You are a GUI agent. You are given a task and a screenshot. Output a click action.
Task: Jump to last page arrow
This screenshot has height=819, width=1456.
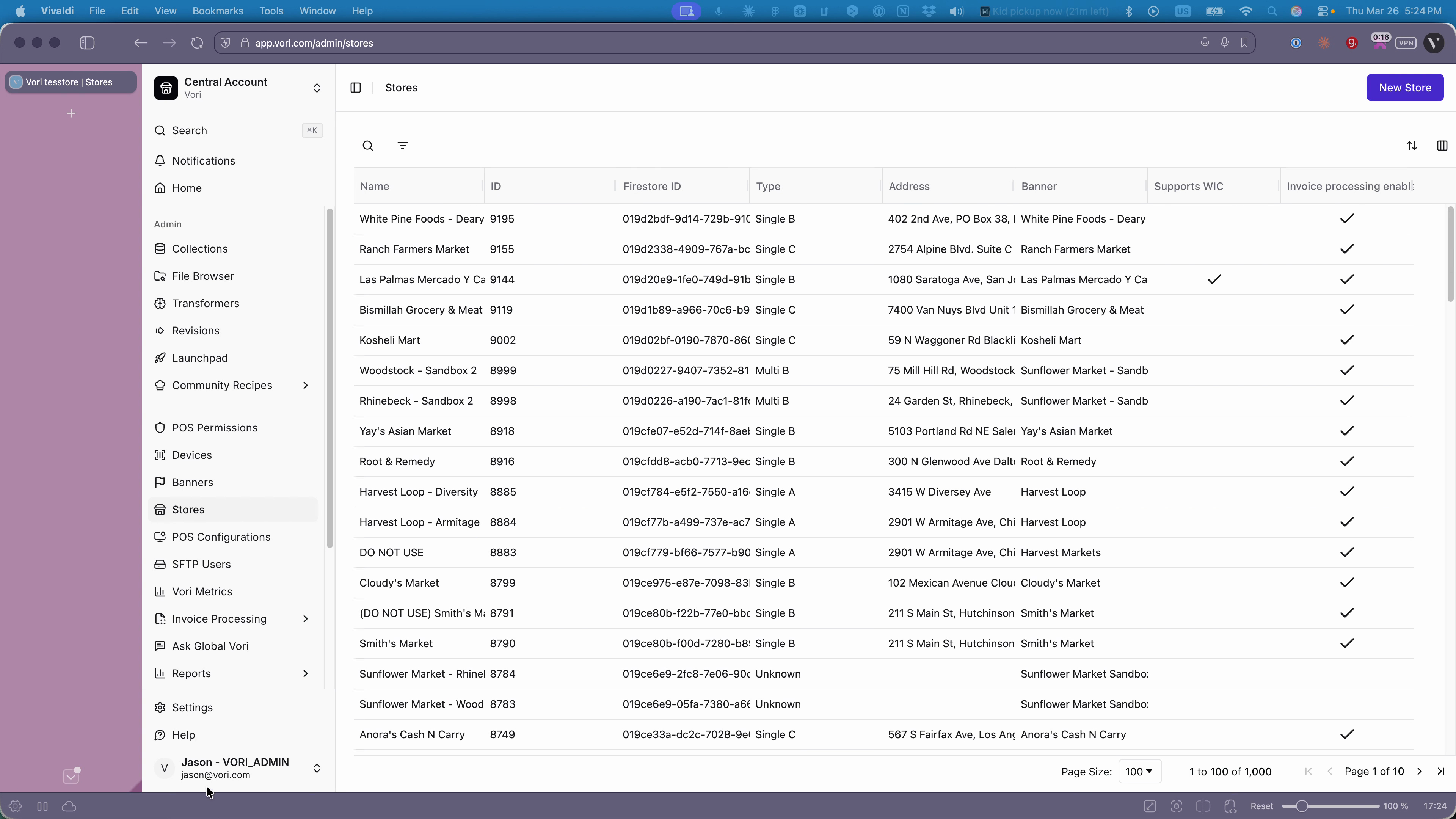point(1441,772)
